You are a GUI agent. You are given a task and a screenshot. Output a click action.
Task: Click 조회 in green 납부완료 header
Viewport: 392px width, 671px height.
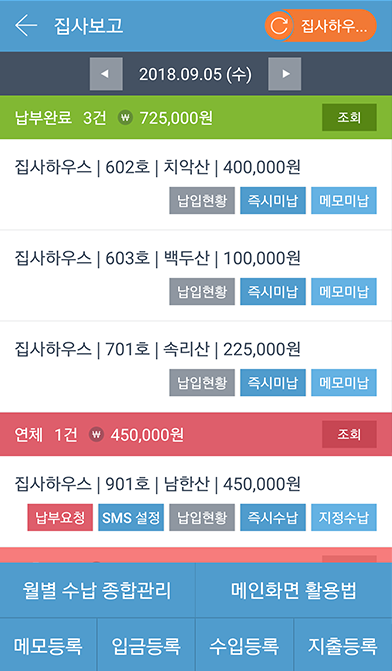pyautogui.click(x=349, y=117)
